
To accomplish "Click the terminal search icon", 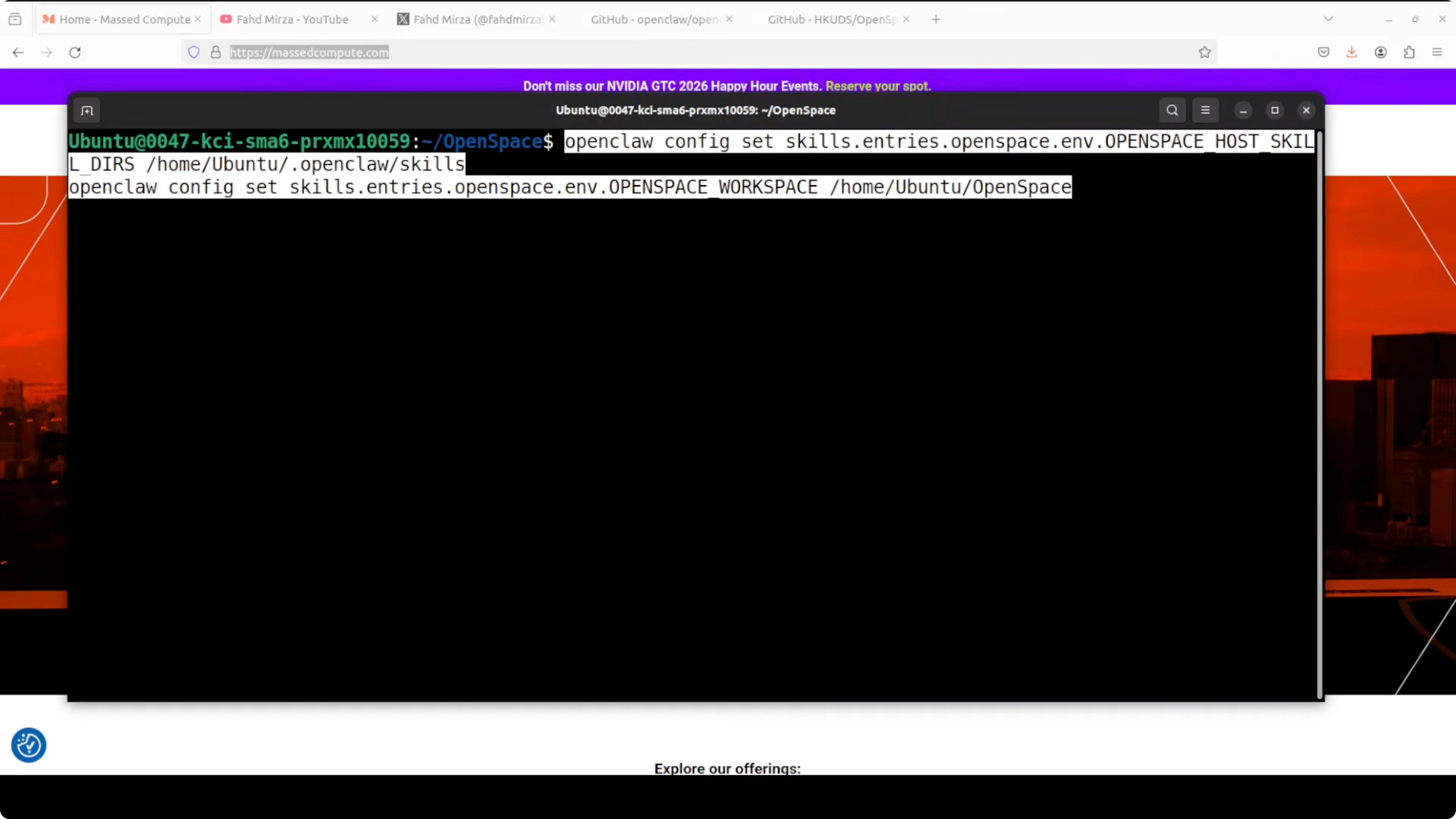I will click(1172, 110).
